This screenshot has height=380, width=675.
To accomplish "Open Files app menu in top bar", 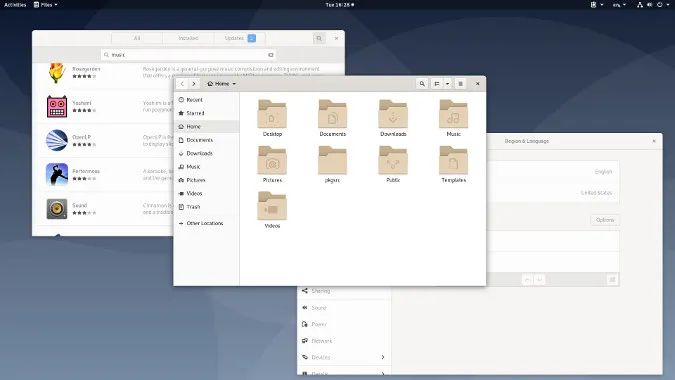I will click(46, 5).
